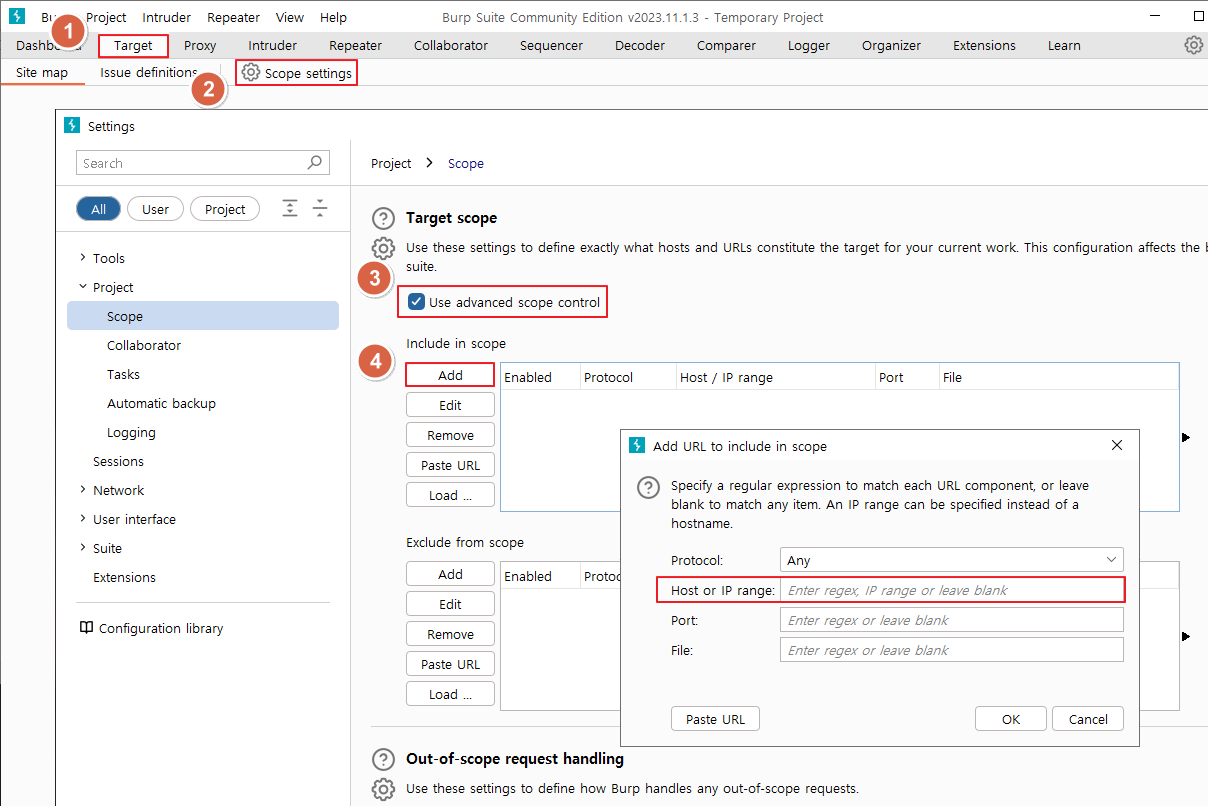The height and width of the screenshot is (806, 1208).
Task: Click the Configuration library book icon
Action: point(86,628)
